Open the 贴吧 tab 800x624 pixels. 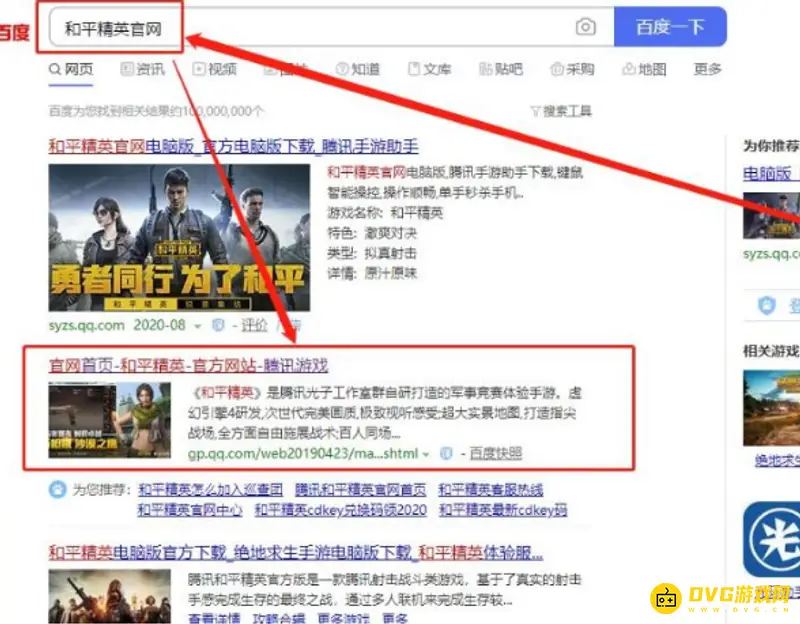501,69
